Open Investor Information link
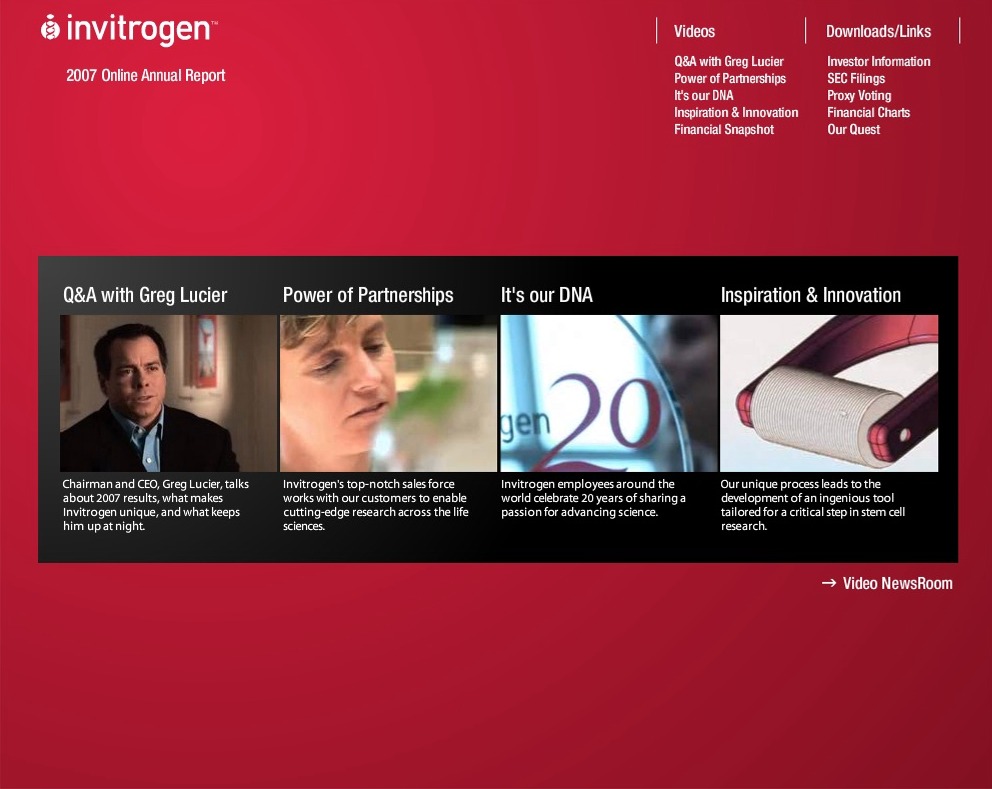This screenshot has height=789, width=992. tap(878, 62)
